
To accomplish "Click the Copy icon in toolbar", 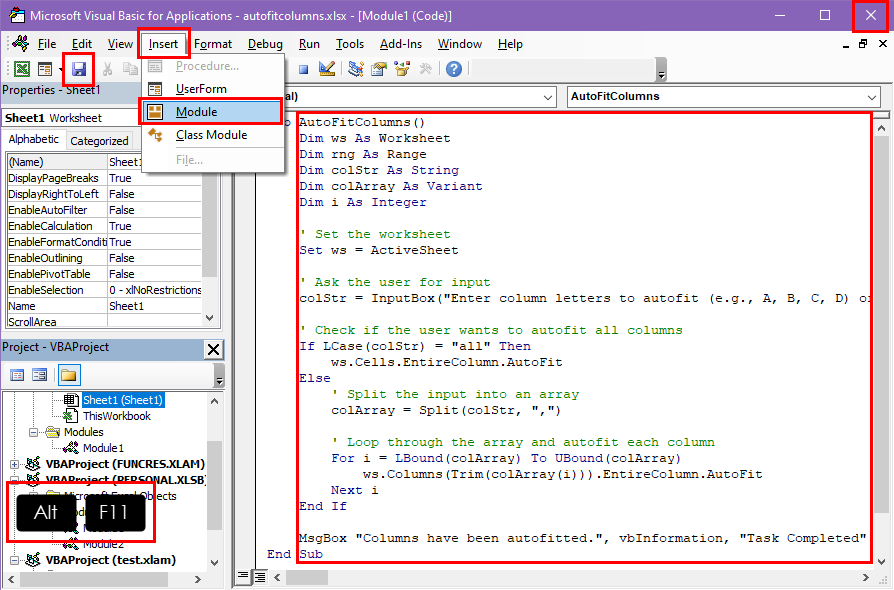I will [130, 70].
